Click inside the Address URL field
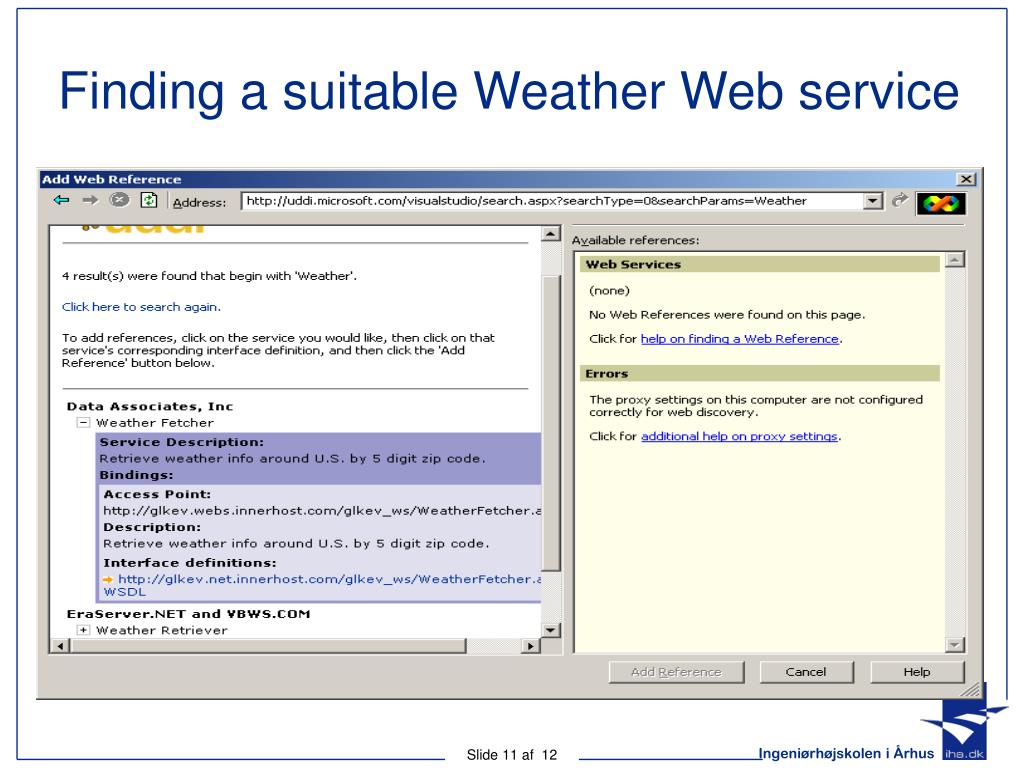Viewport: 1024px width, 768px height. coord(552,200)
